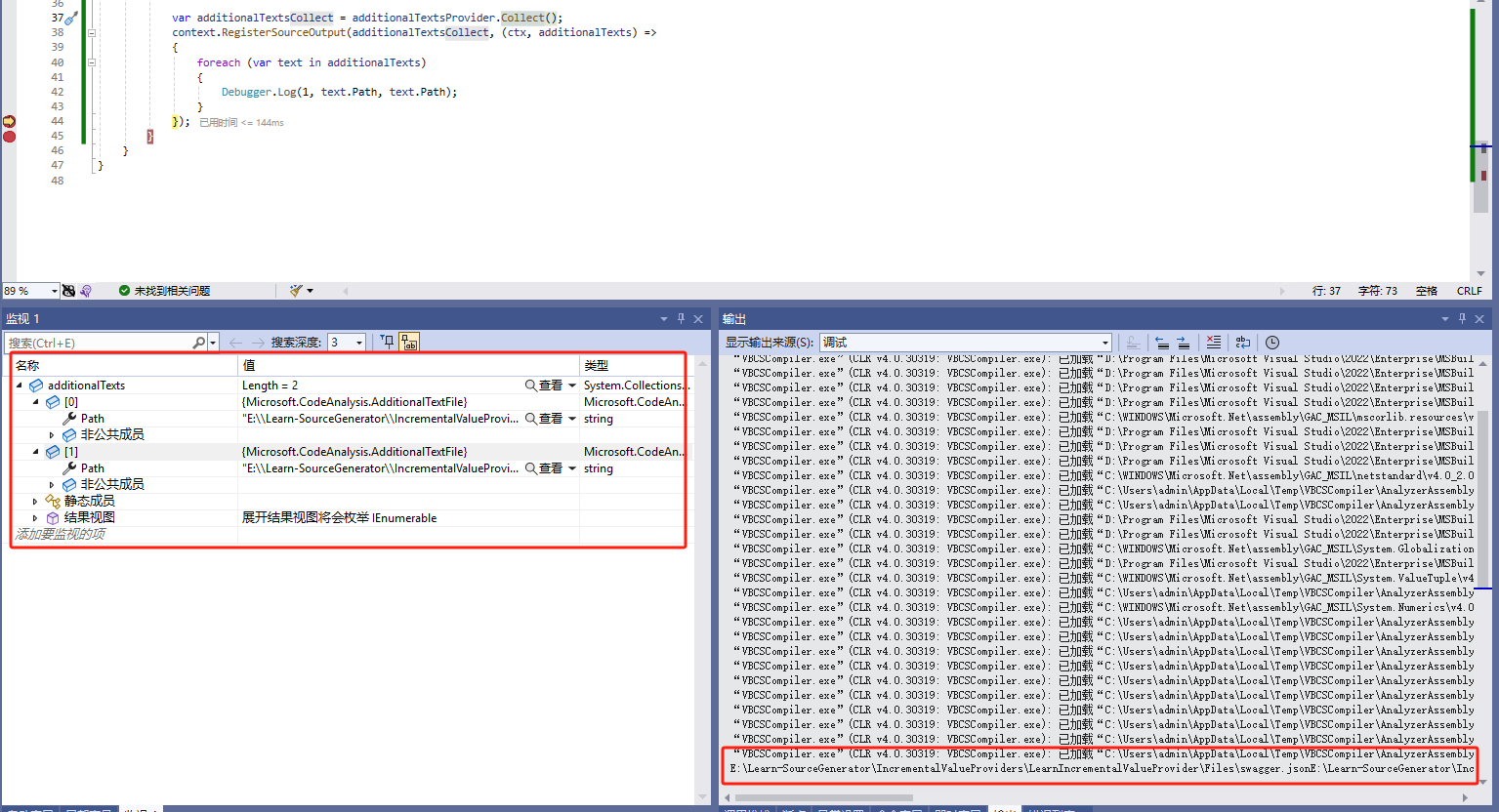Screen dimensions: 1499x812
Task: Open the code cleanup broom icon
Action: (x=296, y=291)
